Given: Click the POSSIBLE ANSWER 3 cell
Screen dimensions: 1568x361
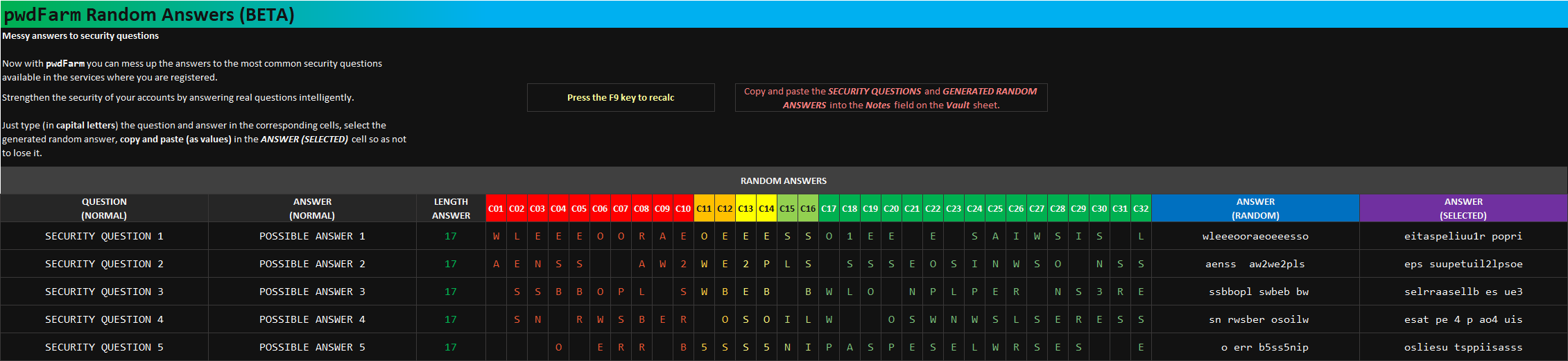Looking at the screenshot, I should tap(312, 292).
